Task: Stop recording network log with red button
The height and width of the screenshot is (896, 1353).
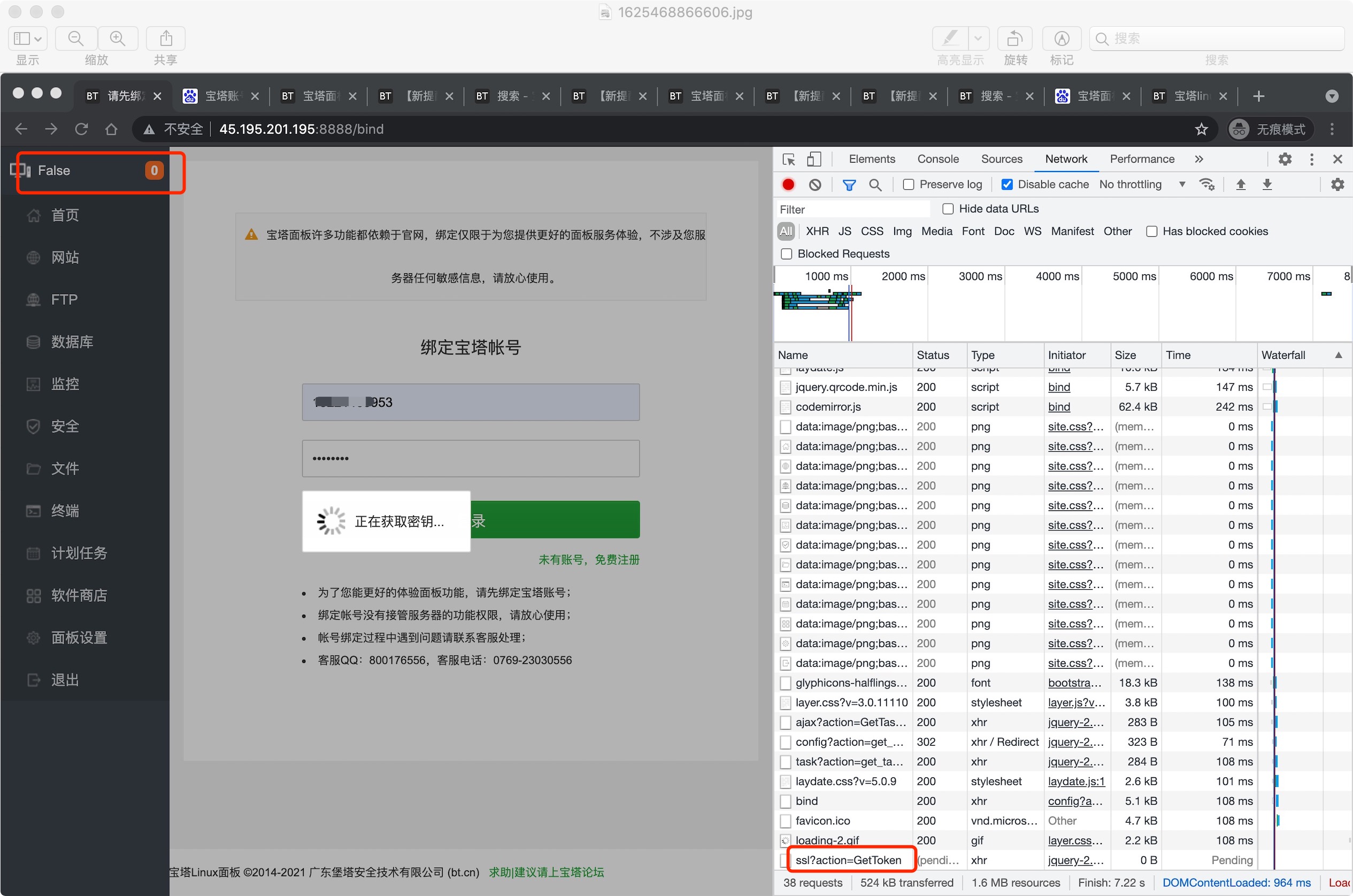Action: pos(788,184)
